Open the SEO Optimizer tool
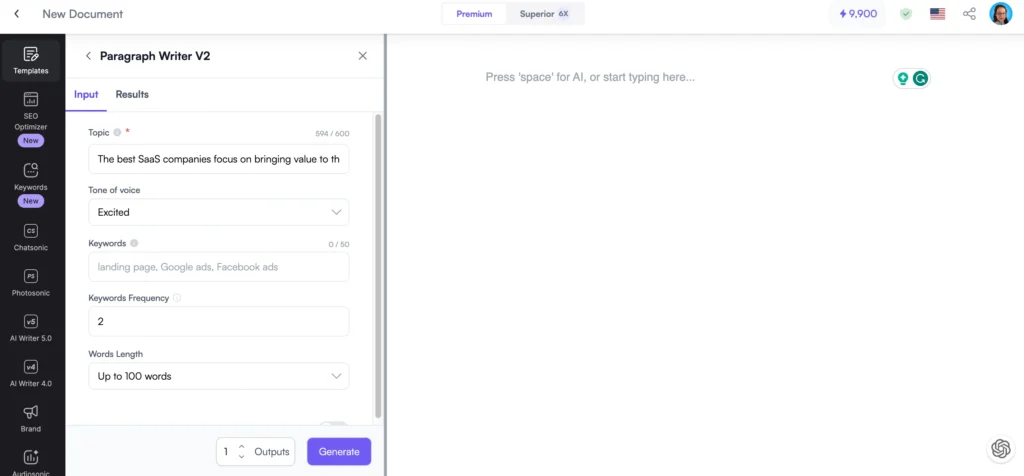 [x=31, y=115]
